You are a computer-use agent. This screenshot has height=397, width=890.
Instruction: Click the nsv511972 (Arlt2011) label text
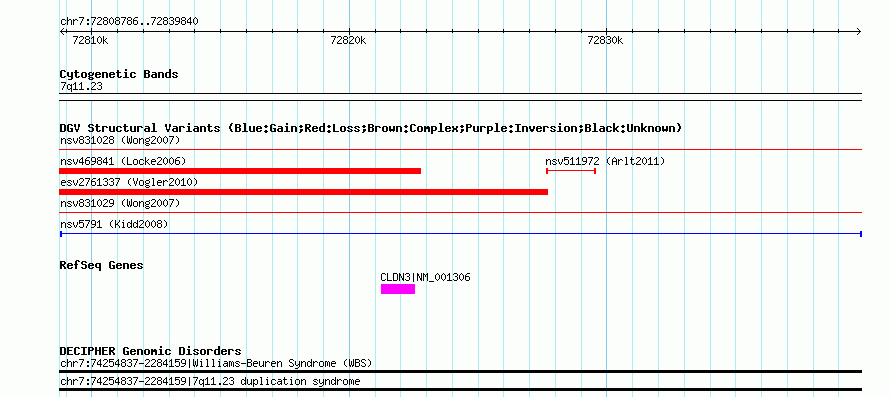605,161
